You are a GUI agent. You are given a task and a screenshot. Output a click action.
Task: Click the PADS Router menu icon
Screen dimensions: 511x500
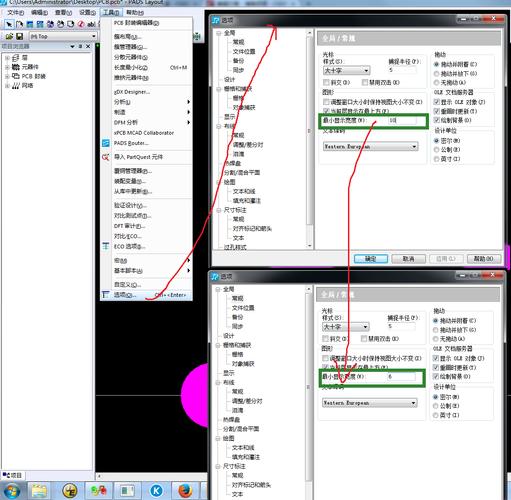coord(106,143)
